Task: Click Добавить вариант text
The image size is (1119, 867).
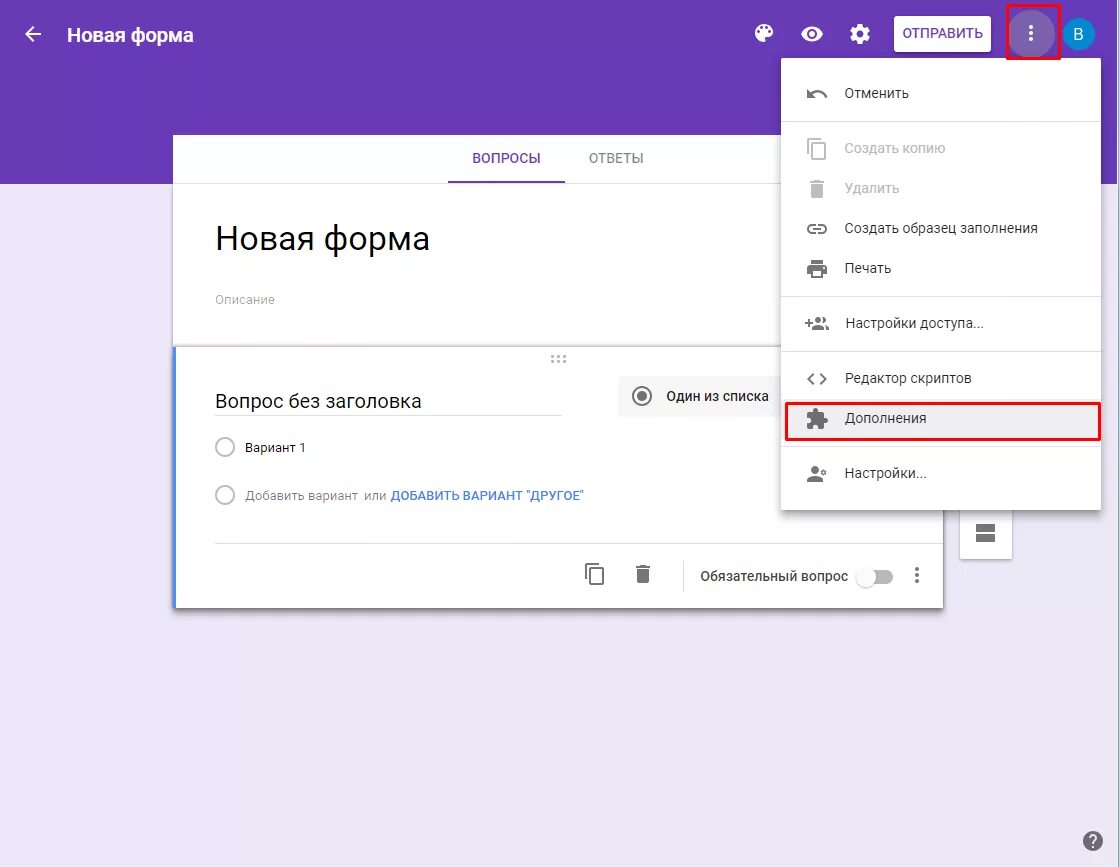Action: pos(301,495)
